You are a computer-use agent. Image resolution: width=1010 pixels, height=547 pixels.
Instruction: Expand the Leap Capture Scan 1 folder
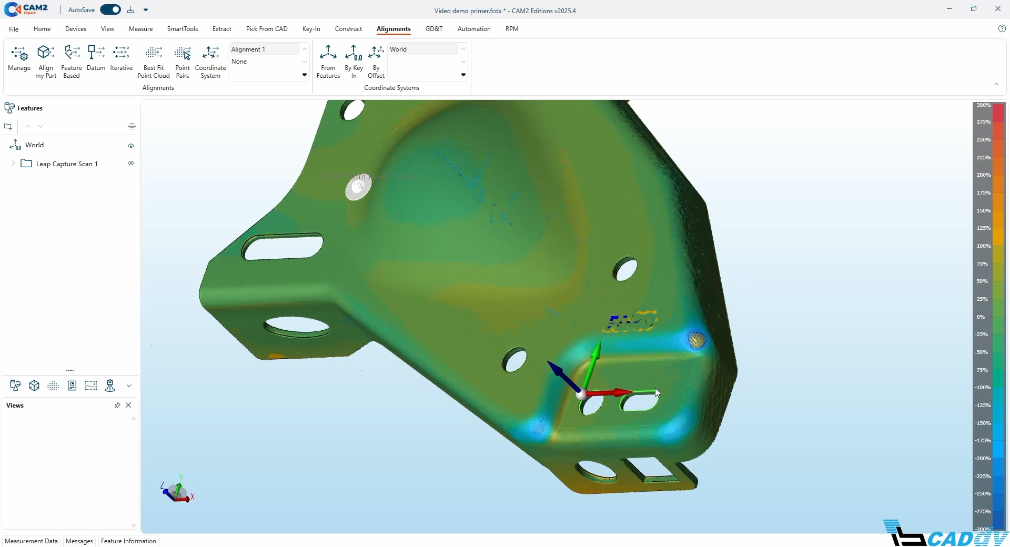pos(14,164)
